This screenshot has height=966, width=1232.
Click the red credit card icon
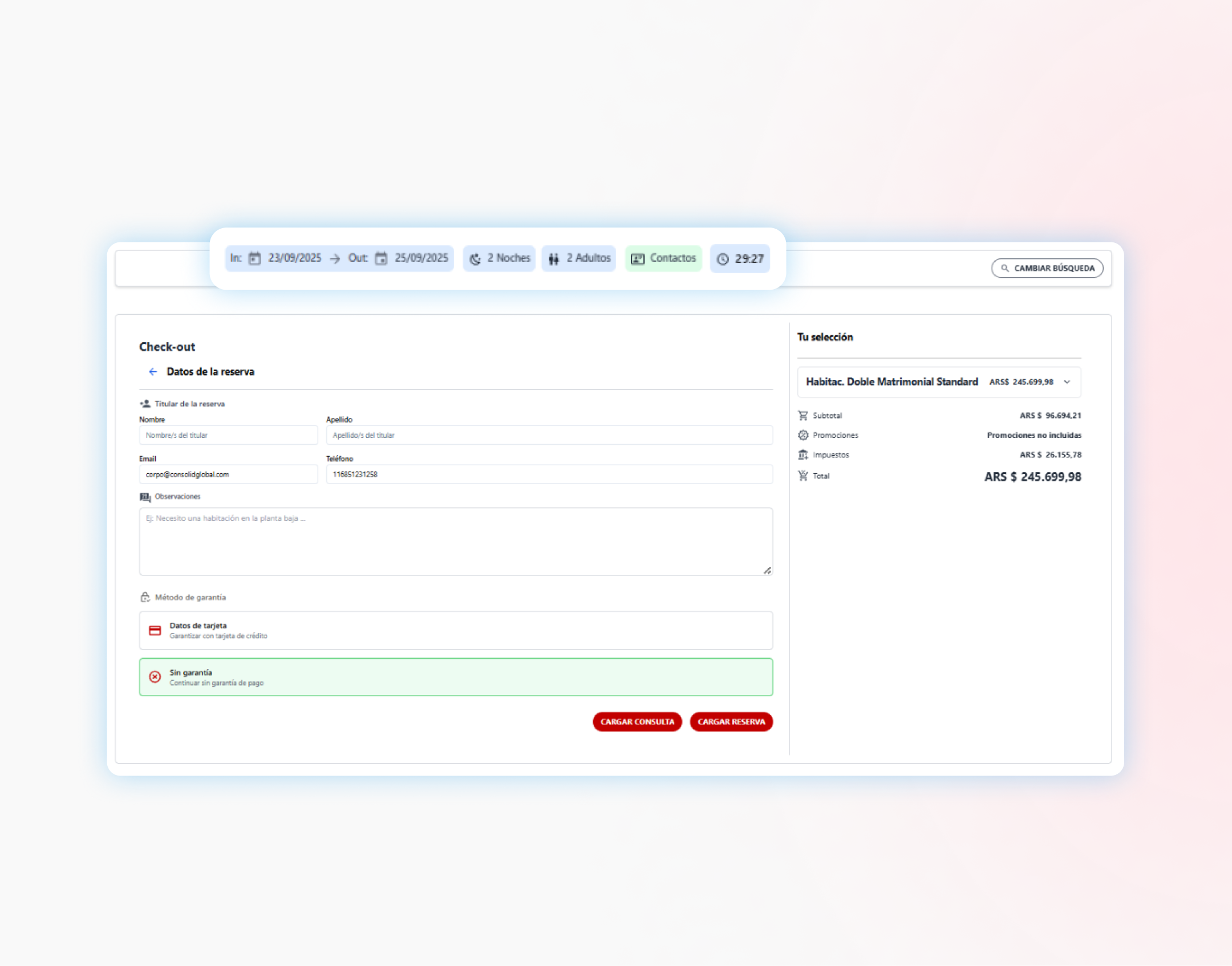pyautogui.click(x=155, y=631)
